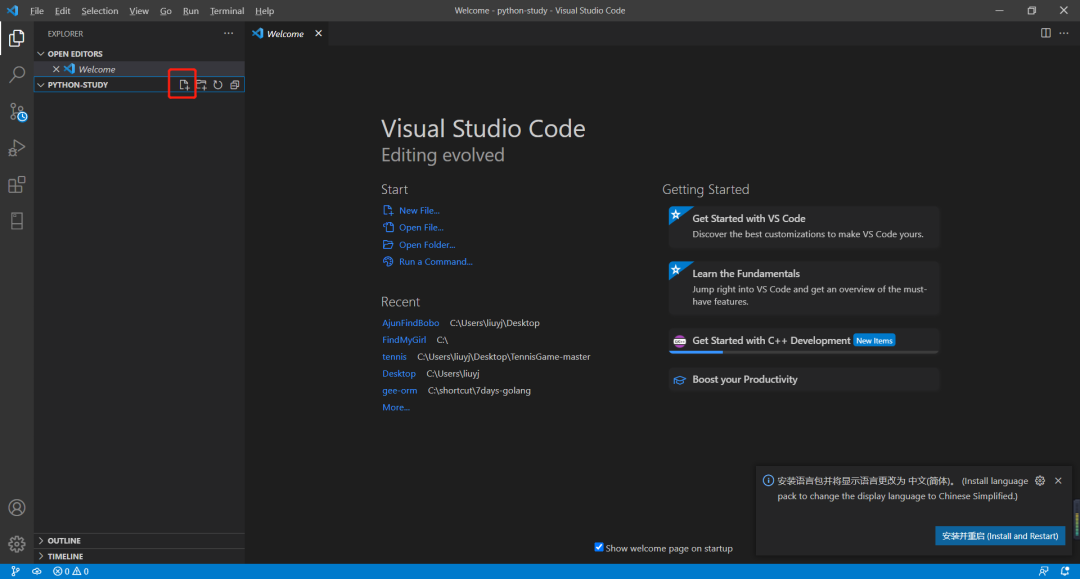Image resolution: width=1080 pixels, height=579 pixels.
Task: Expand the TIMELINE section
Action: [x=65, y=556]
